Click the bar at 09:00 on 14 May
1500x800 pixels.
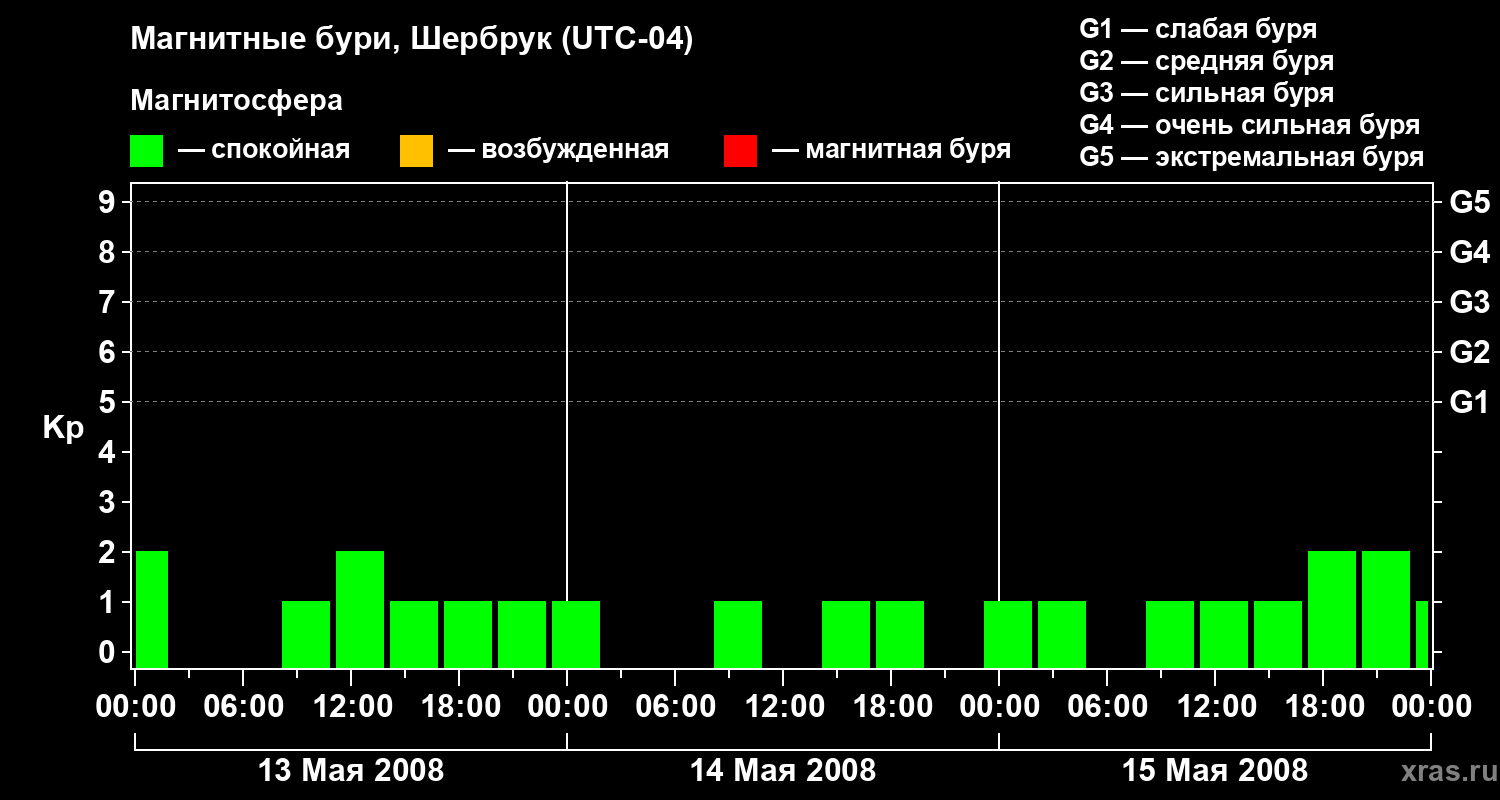tap(738, 634)
